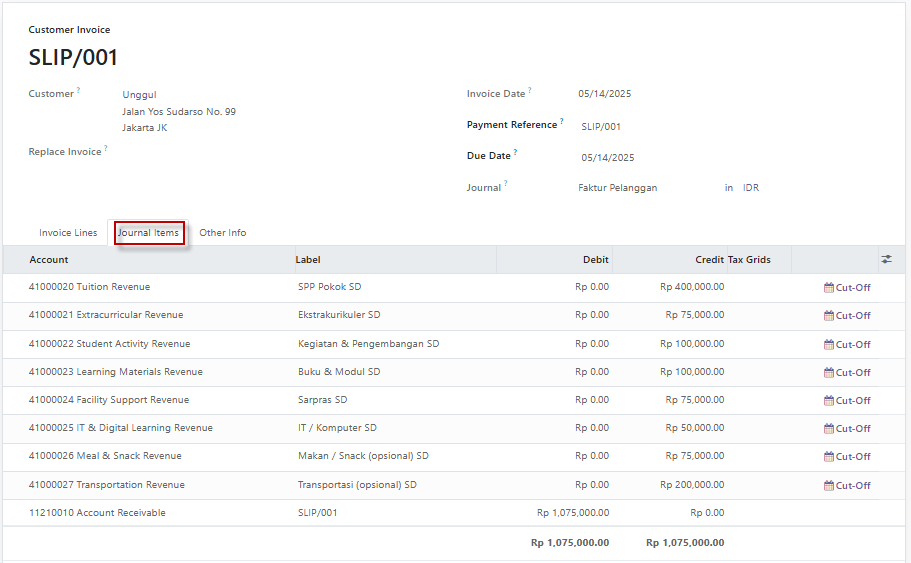Viewport: 911px width, 563px height.
Task: Click the label Kegiatan & Pengembangan SD
Action: pos(368,343)
